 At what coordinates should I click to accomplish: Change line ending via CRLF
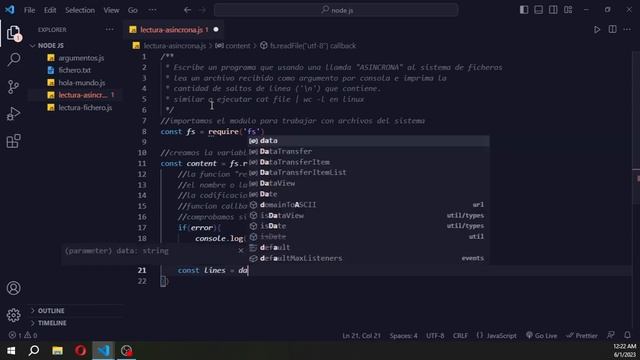tap(460, 336)
